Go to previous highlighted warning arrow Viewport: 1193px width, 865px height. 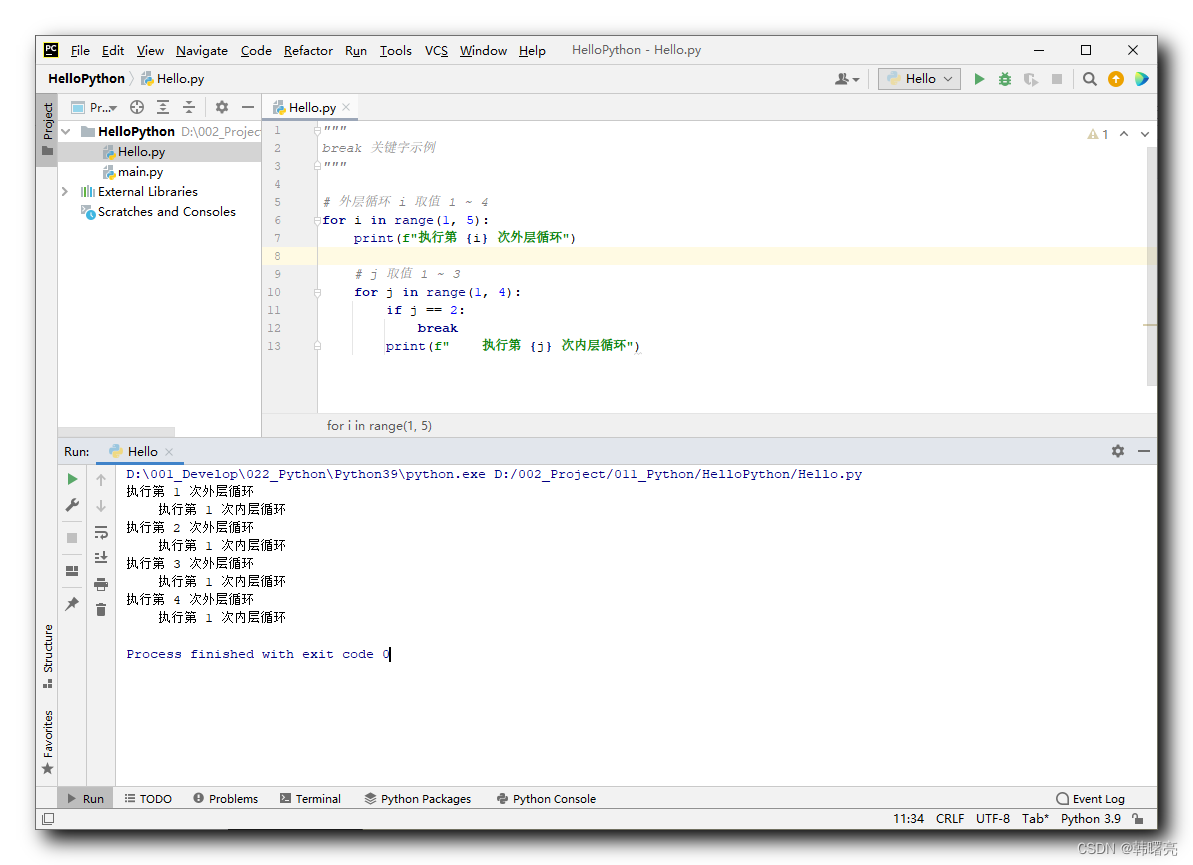[1124, 134]
